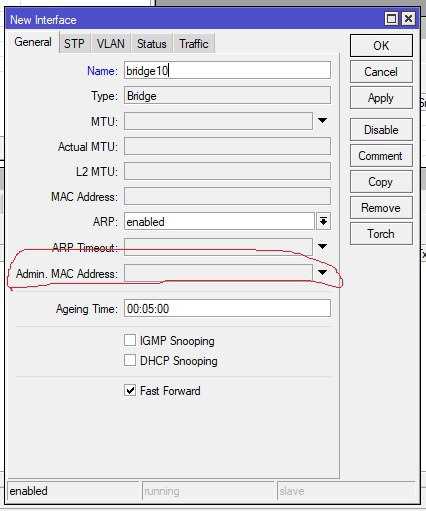
Task: Apply the bridge settings
Action: pyautogui.click(x=381, y=98)
